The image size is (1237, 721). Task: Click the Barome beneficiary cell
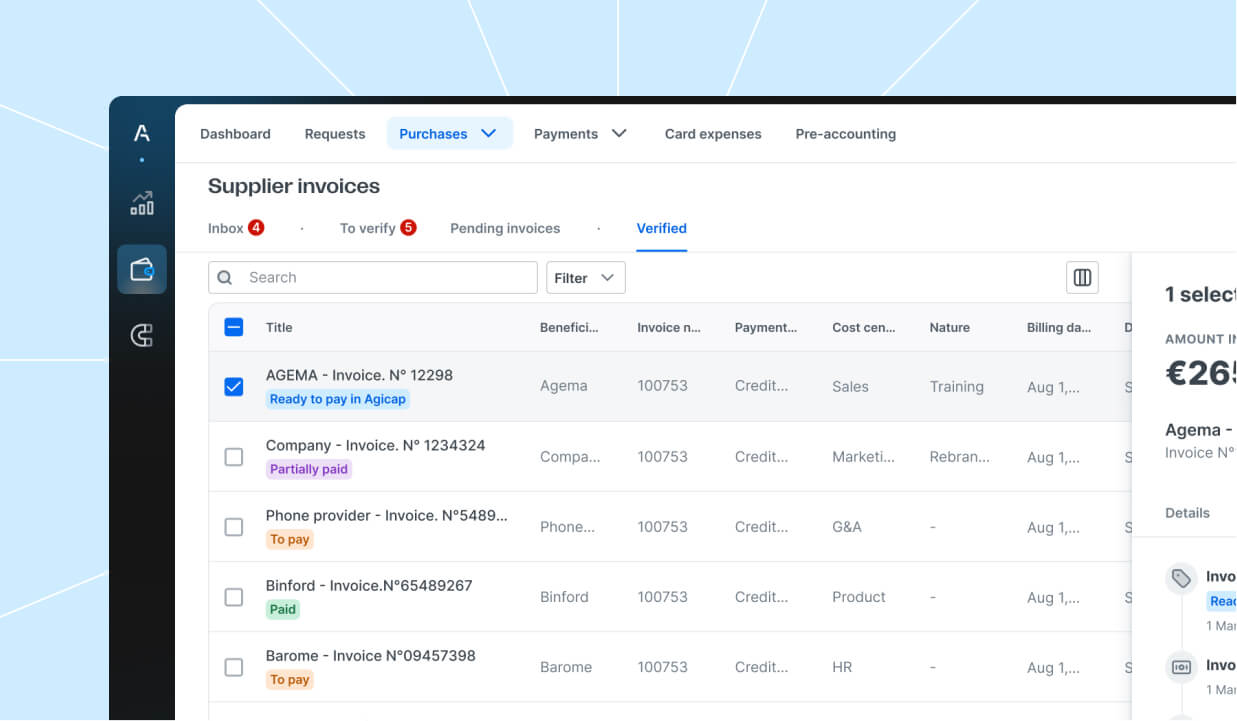566,667
